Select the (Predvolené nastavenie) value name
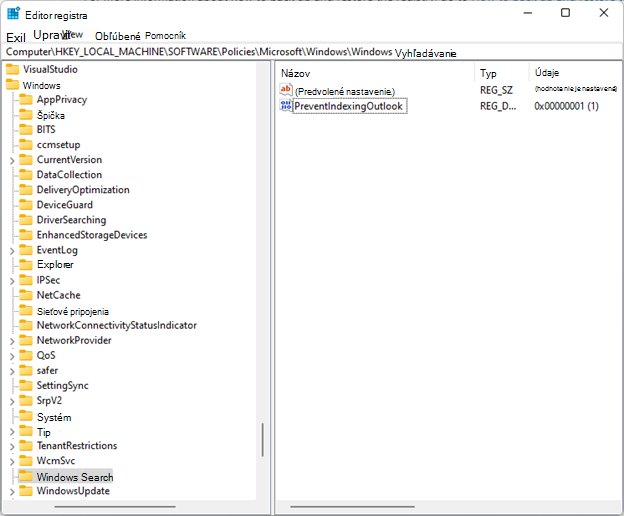Image resolution: width=624 pixels, height=516 pixels. click(345, 92)
